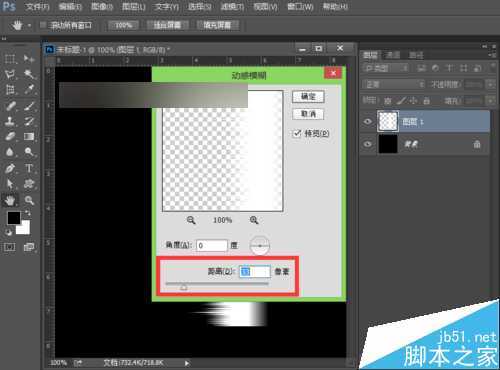The height and width of the screenshot is (370, 500).
Task: Open the Hand tool preset picker arrow
Action: (x=29, y=25)
